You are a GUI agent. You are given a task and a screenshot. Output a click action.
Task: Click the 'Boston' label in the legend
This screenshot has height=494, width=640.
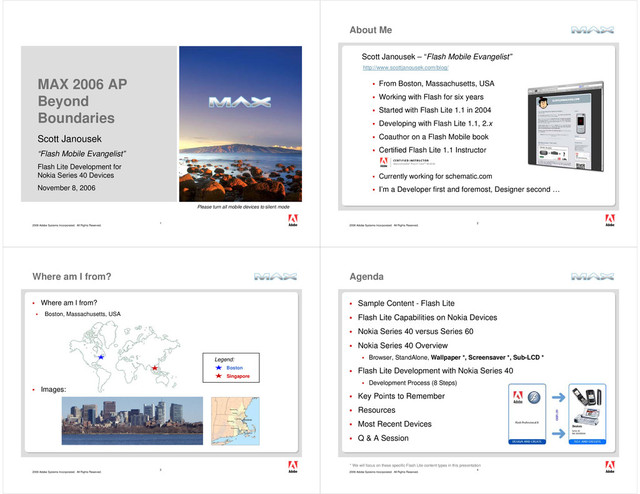pos(235,368)
